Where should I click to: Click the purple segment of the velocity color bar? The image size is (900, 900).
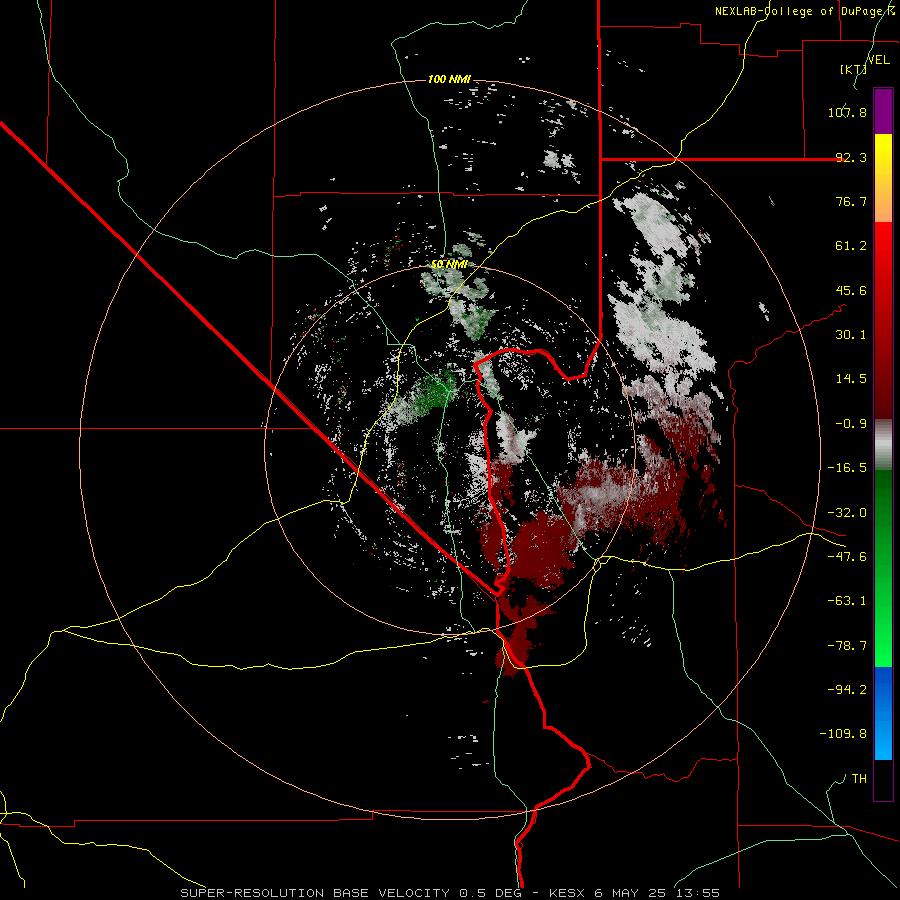883,111
